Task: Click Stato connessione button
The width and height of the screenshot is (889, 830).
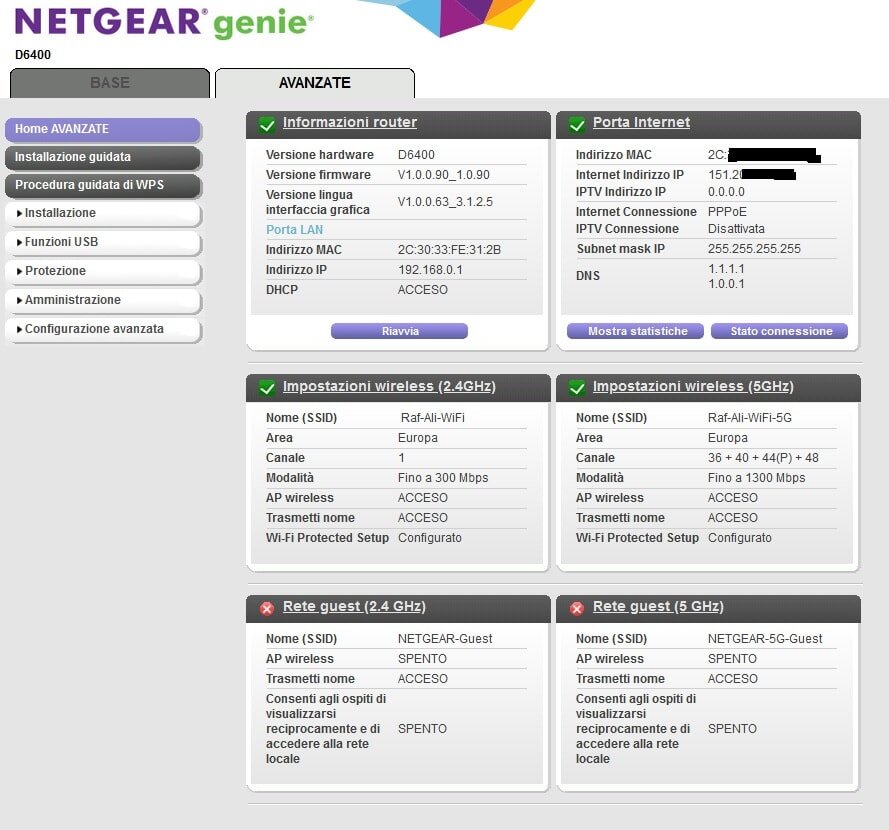Action: (x=780, y=331)
